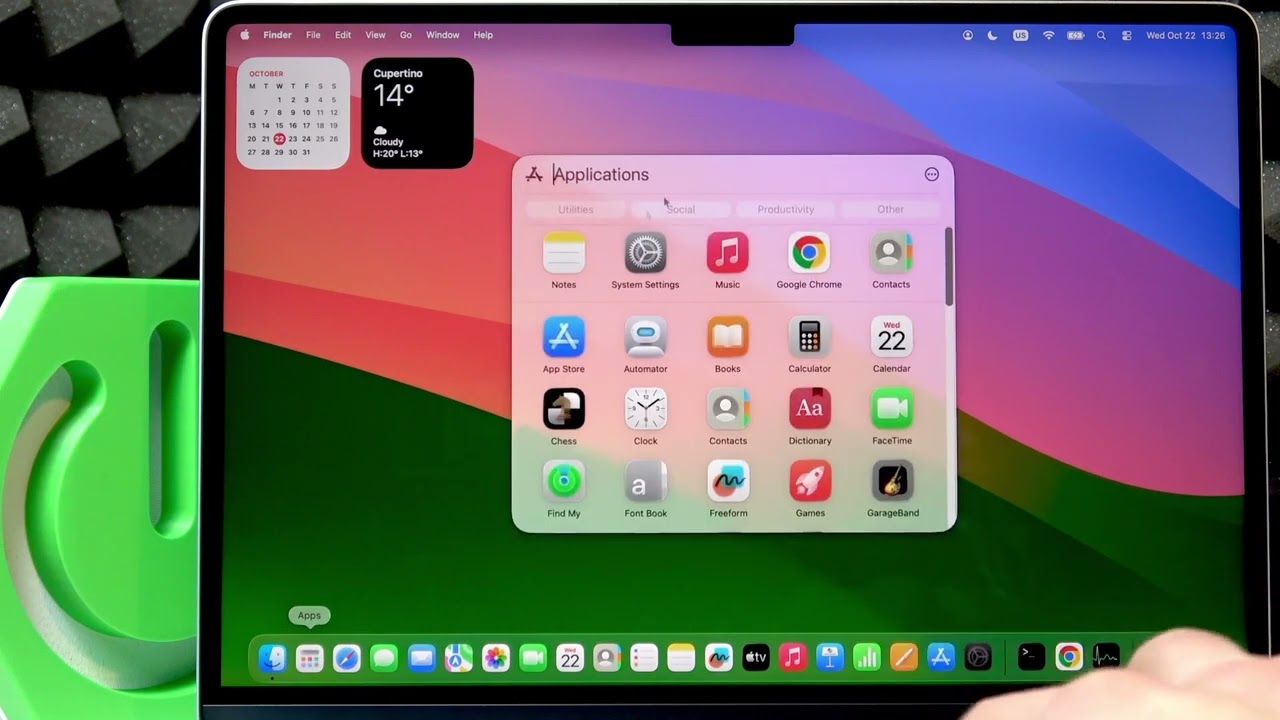Select the Social category filter
The height and width of the screenshot is (720, 1280).
[x=680, y=209]
